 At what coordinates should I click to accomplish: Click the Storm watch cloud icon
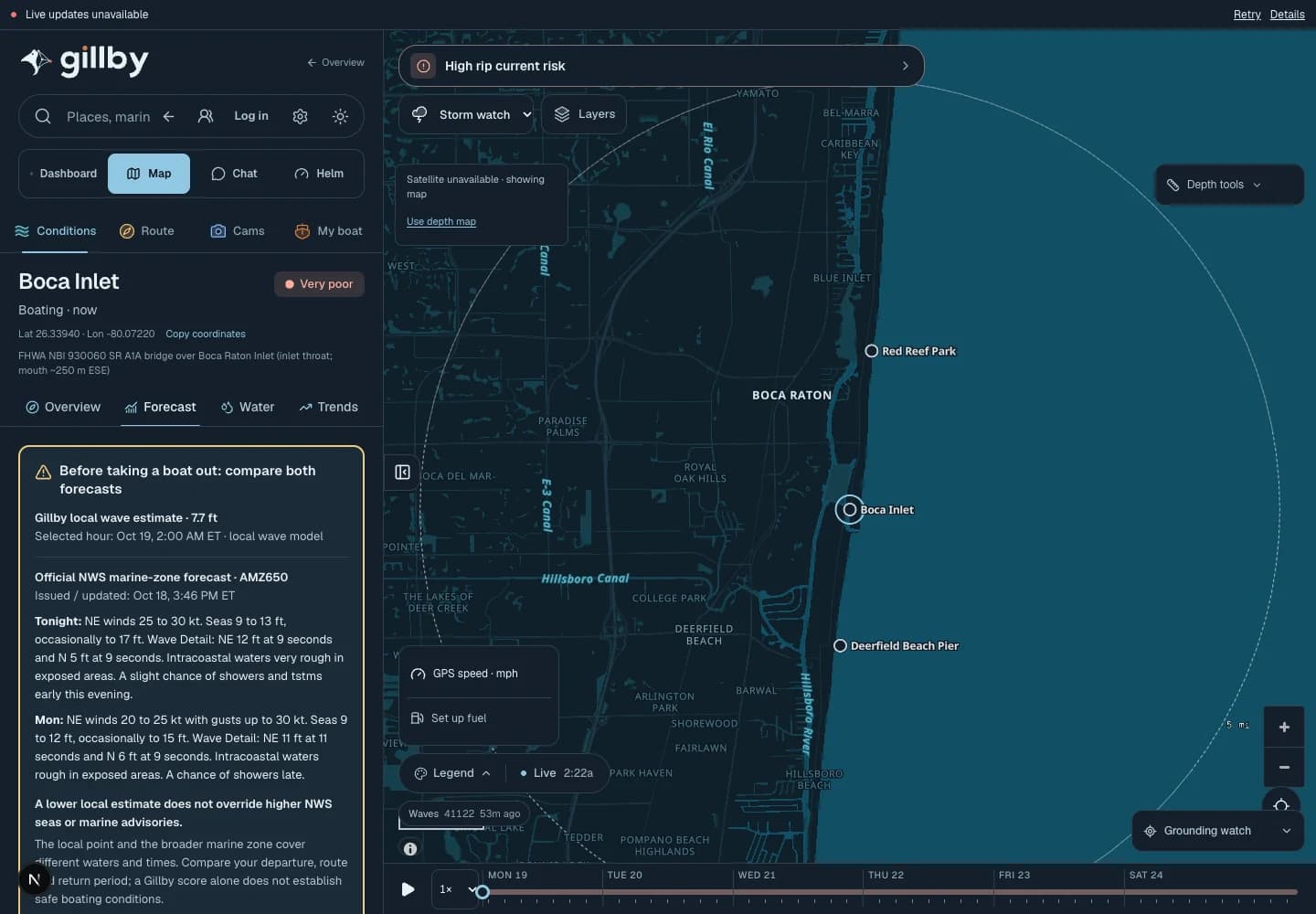click(419, 114)
